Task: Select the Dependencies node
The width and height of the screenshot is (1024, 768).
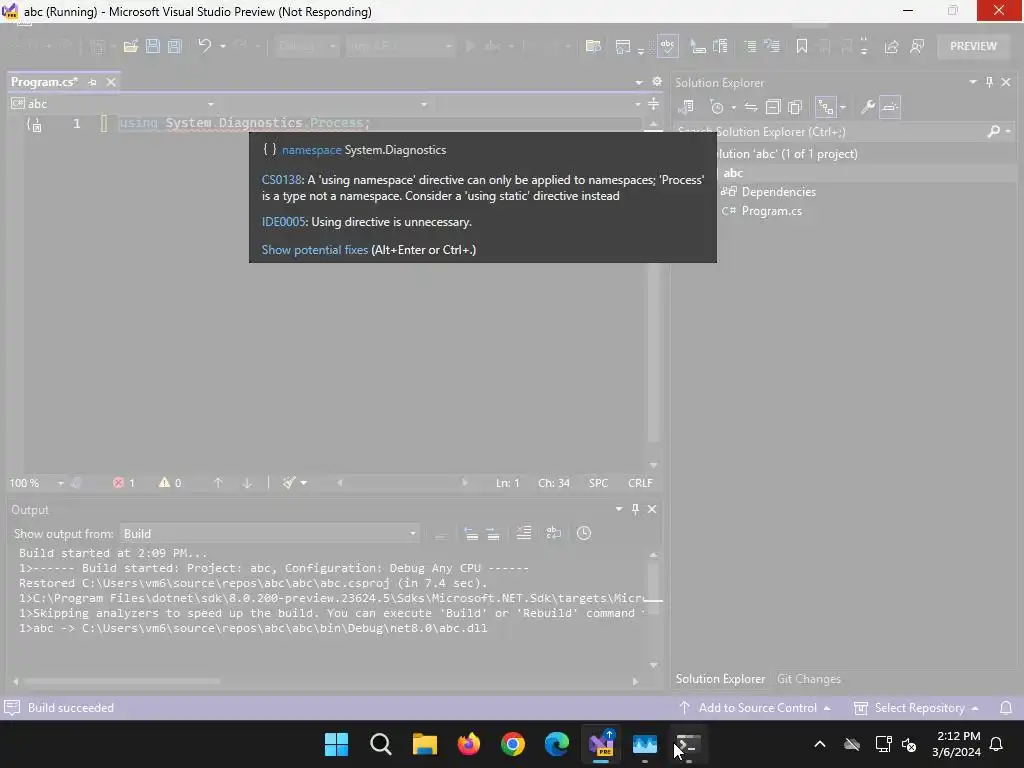Action: pyautogui.click(x=778, y=192)
